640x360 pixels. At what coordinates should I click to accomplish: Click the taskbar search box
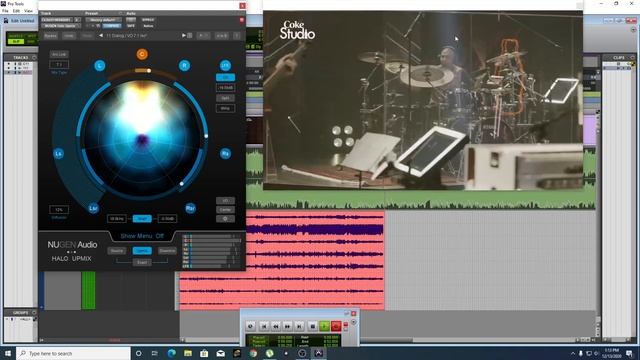pos(73,353)
